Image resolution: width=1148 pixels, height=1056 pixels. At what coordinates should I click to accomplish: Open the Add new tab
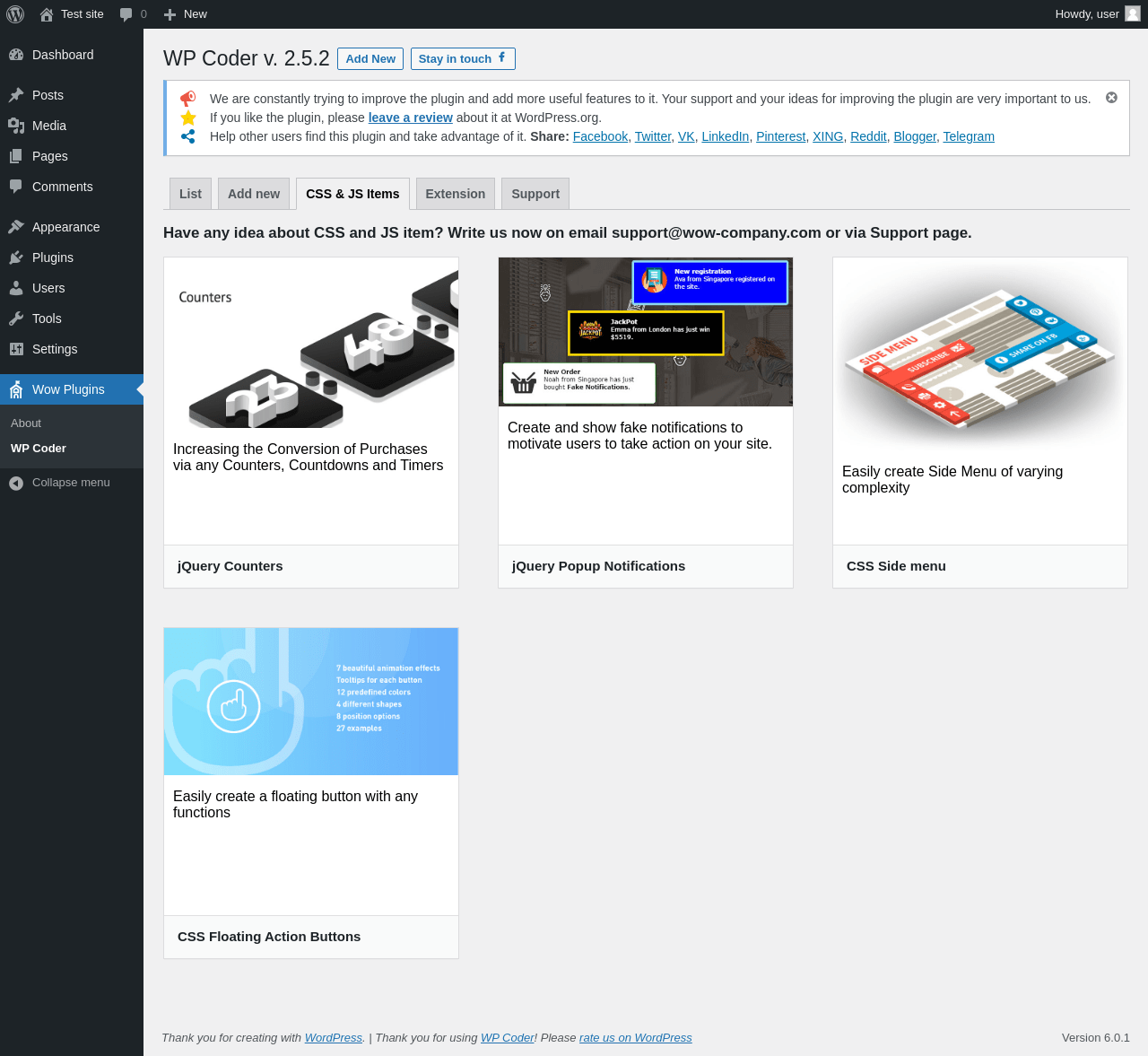[x=254, y=194]
